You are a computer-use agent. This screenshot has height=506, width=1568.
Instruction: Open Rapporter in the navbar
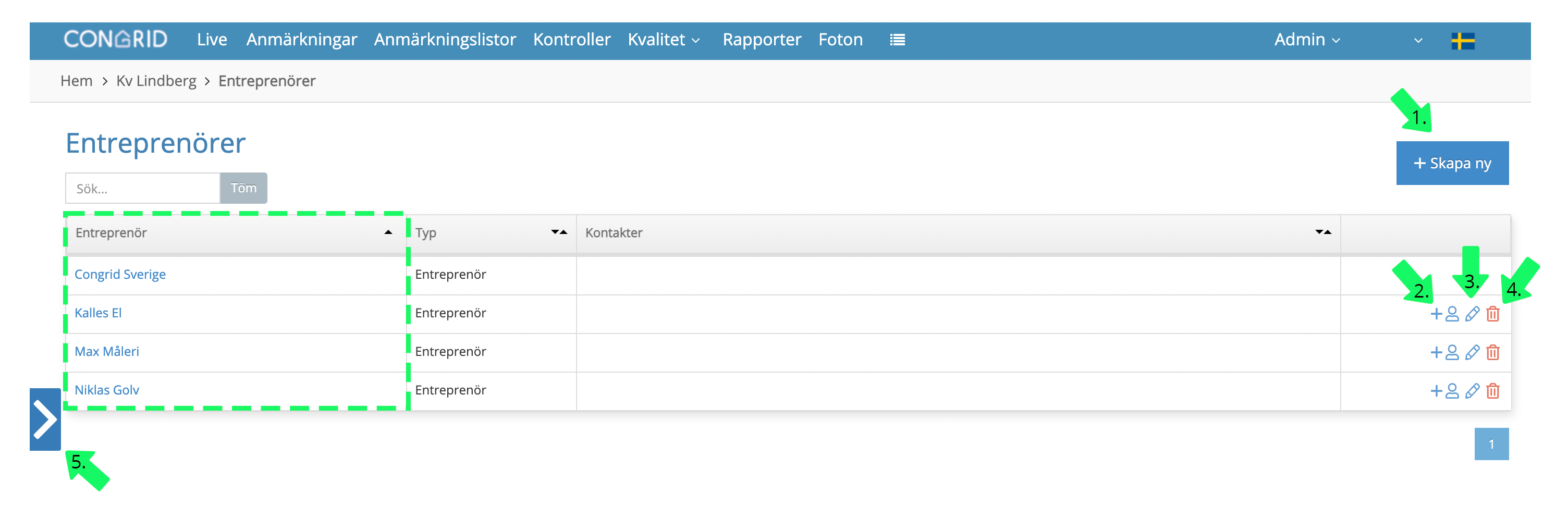tap(762, 40)
